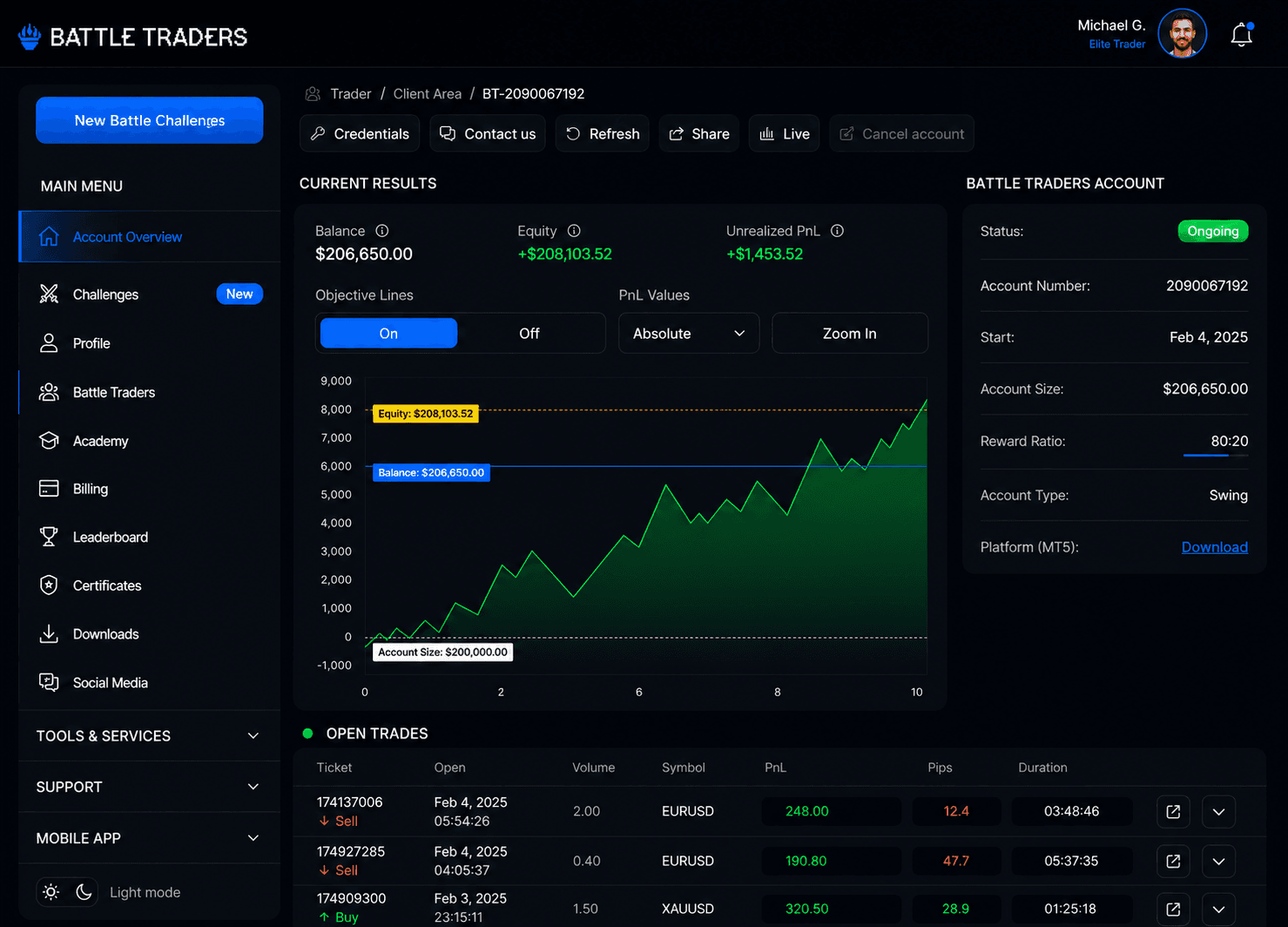Click info icon next to Unrealized PnL
The image size is (1288, 927).
coord(837,231)
